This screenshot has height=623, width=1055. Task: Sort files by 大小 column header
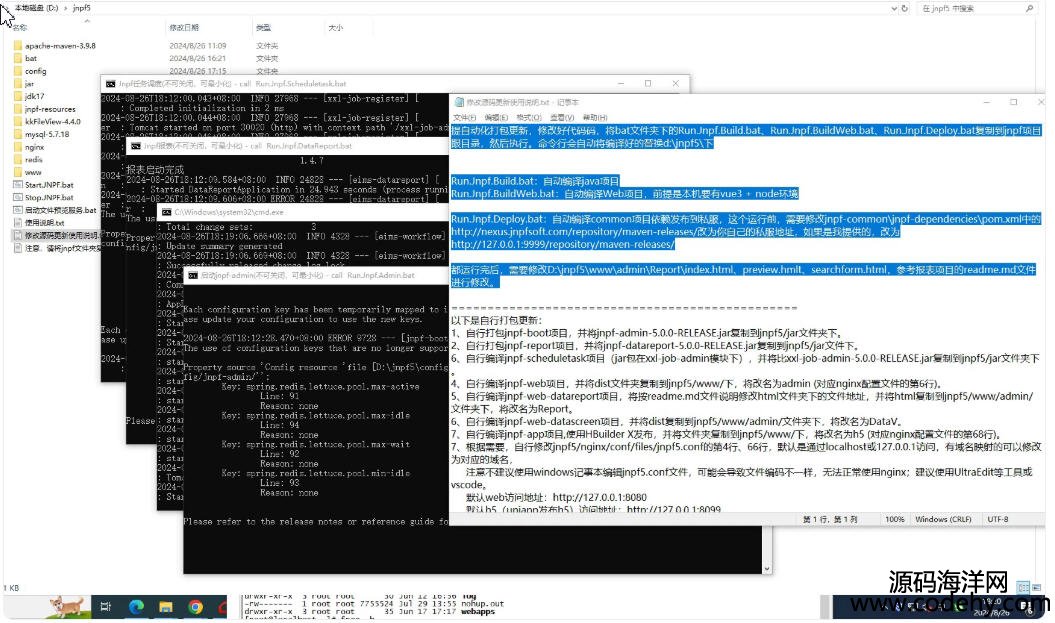tap(336, 28)
